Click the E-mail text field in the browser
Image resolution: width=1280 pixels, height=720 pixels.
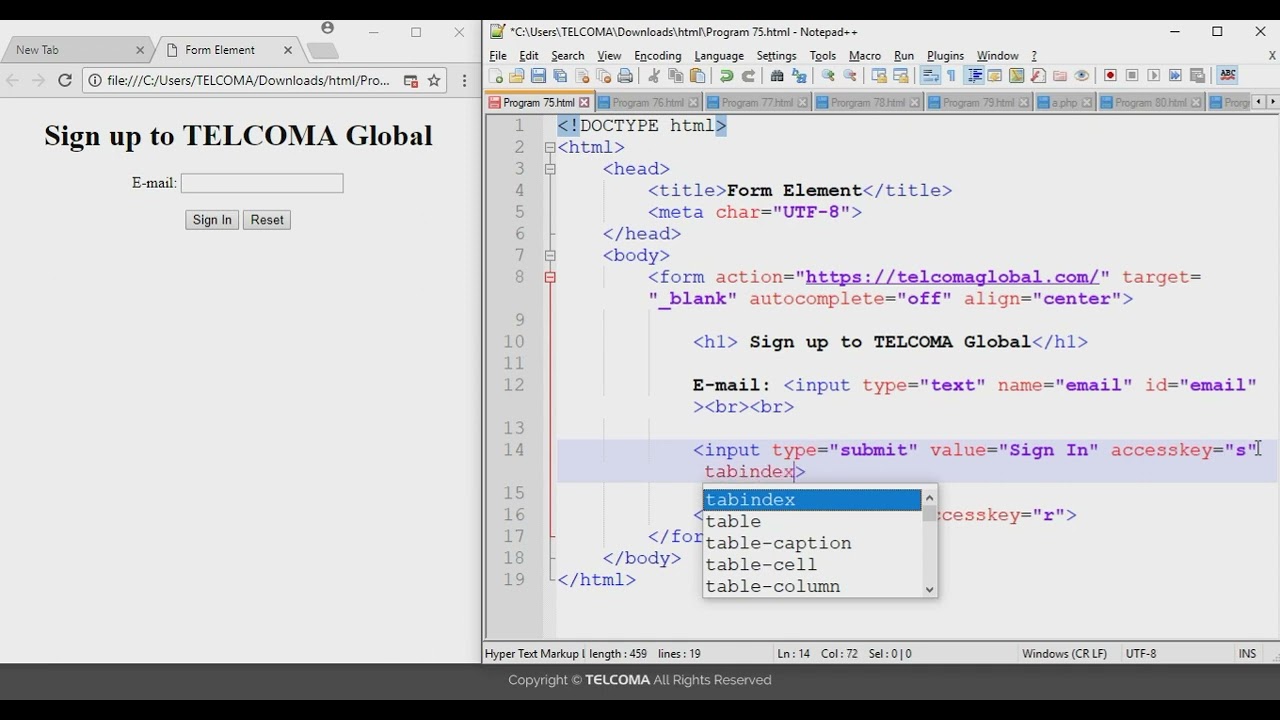tap(262, 183)
